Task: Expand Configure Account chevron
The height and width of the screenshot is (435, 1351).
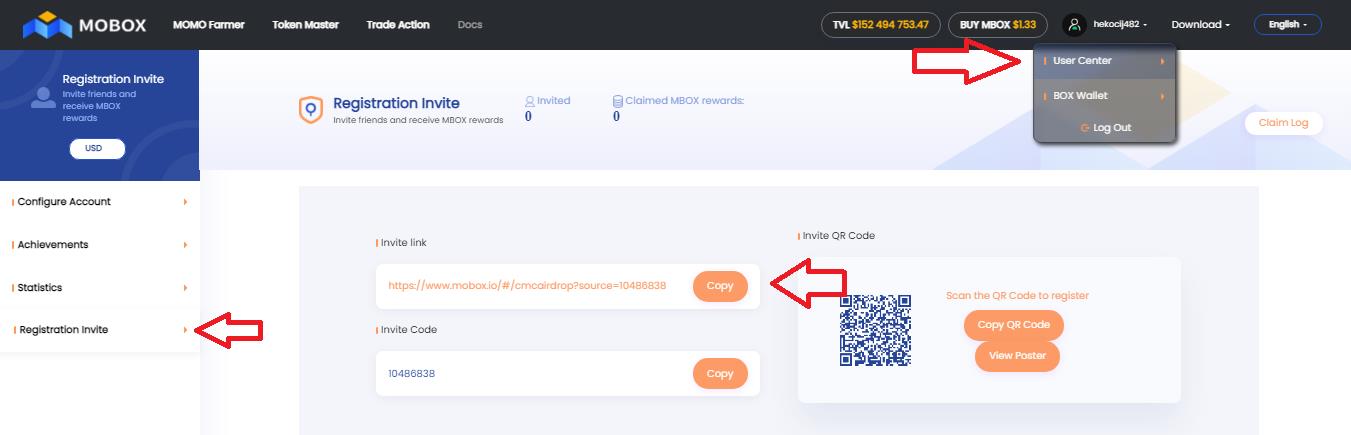Action: pos(185,202)
